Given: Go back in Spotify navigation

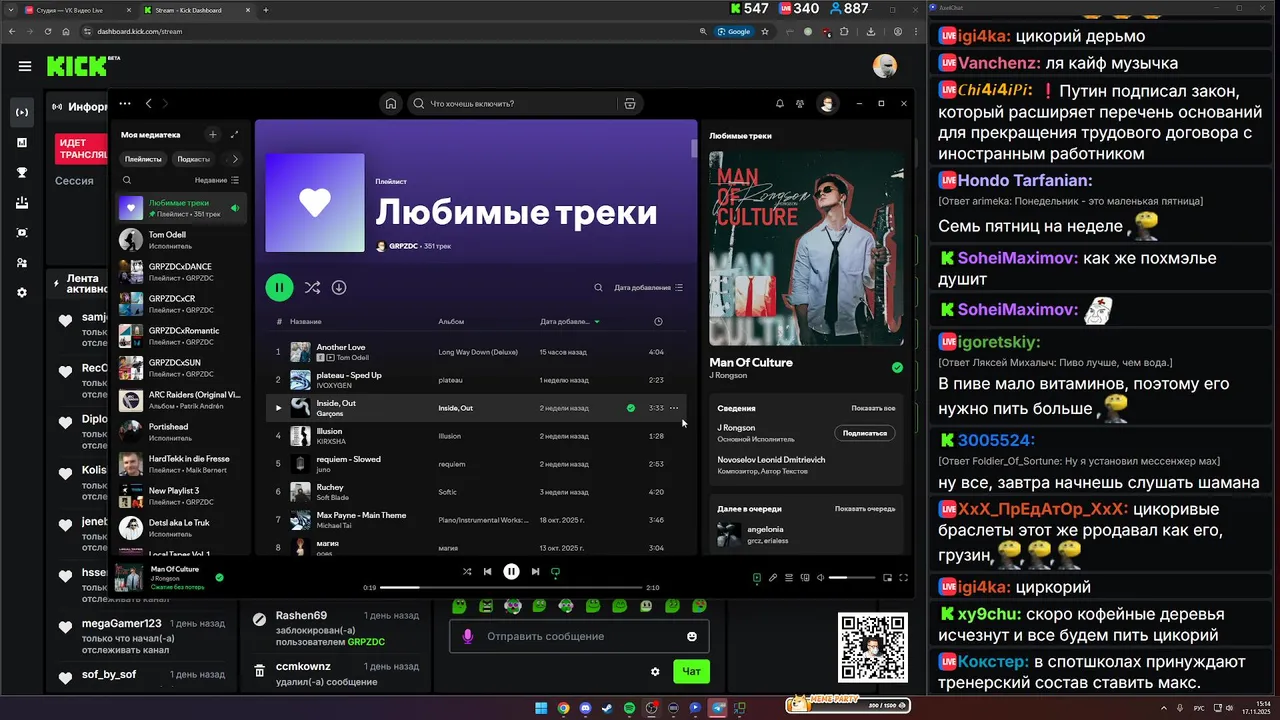Looking at the screenshot, I should [x=148, y=103].
